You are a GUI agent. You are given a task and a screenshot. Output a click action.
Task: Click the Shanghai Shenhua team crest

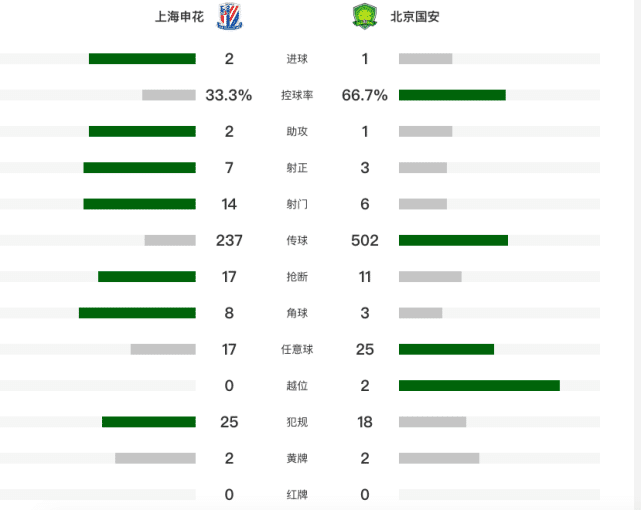pos(229,17)
